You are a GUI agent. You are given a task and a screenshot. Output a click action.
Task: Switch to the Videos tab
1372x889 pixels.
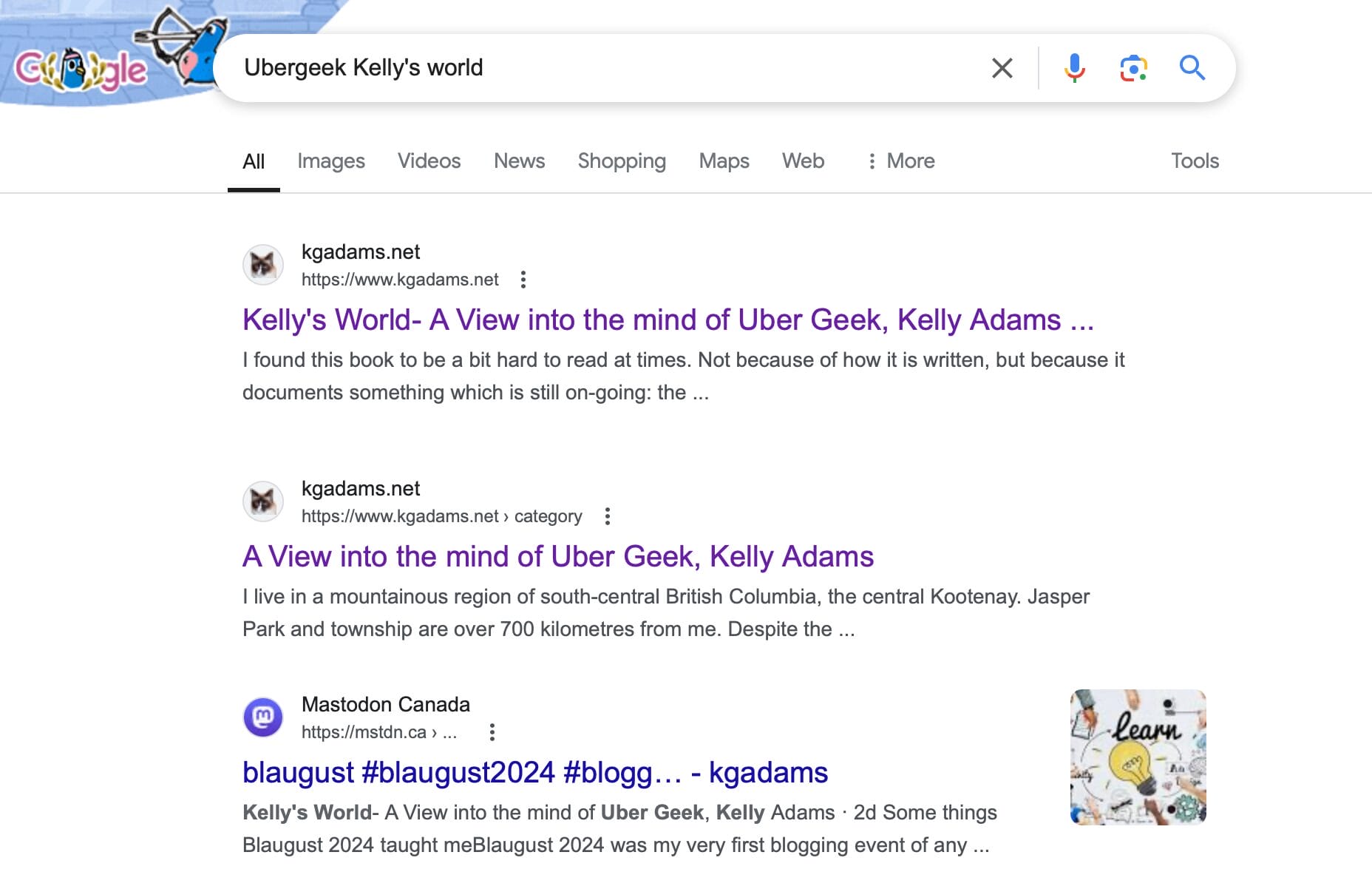[x=429, y=161]
